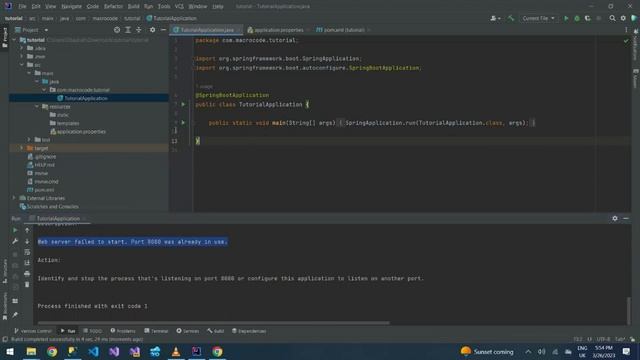Open the Terminal tool window
640x360 pixels.
point(156,331)
